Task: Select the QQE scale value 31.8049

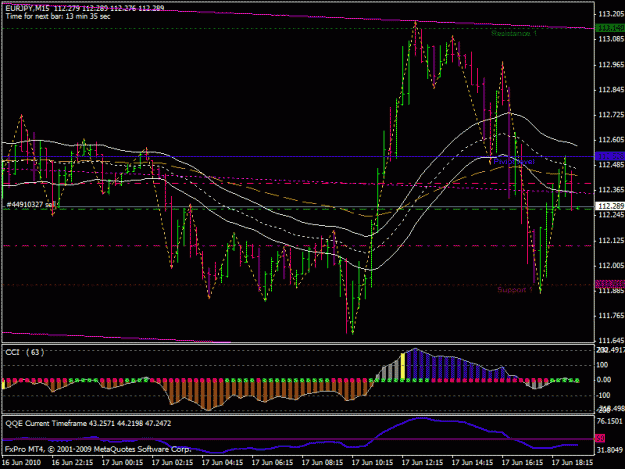Action: click(x=610, y=450)
